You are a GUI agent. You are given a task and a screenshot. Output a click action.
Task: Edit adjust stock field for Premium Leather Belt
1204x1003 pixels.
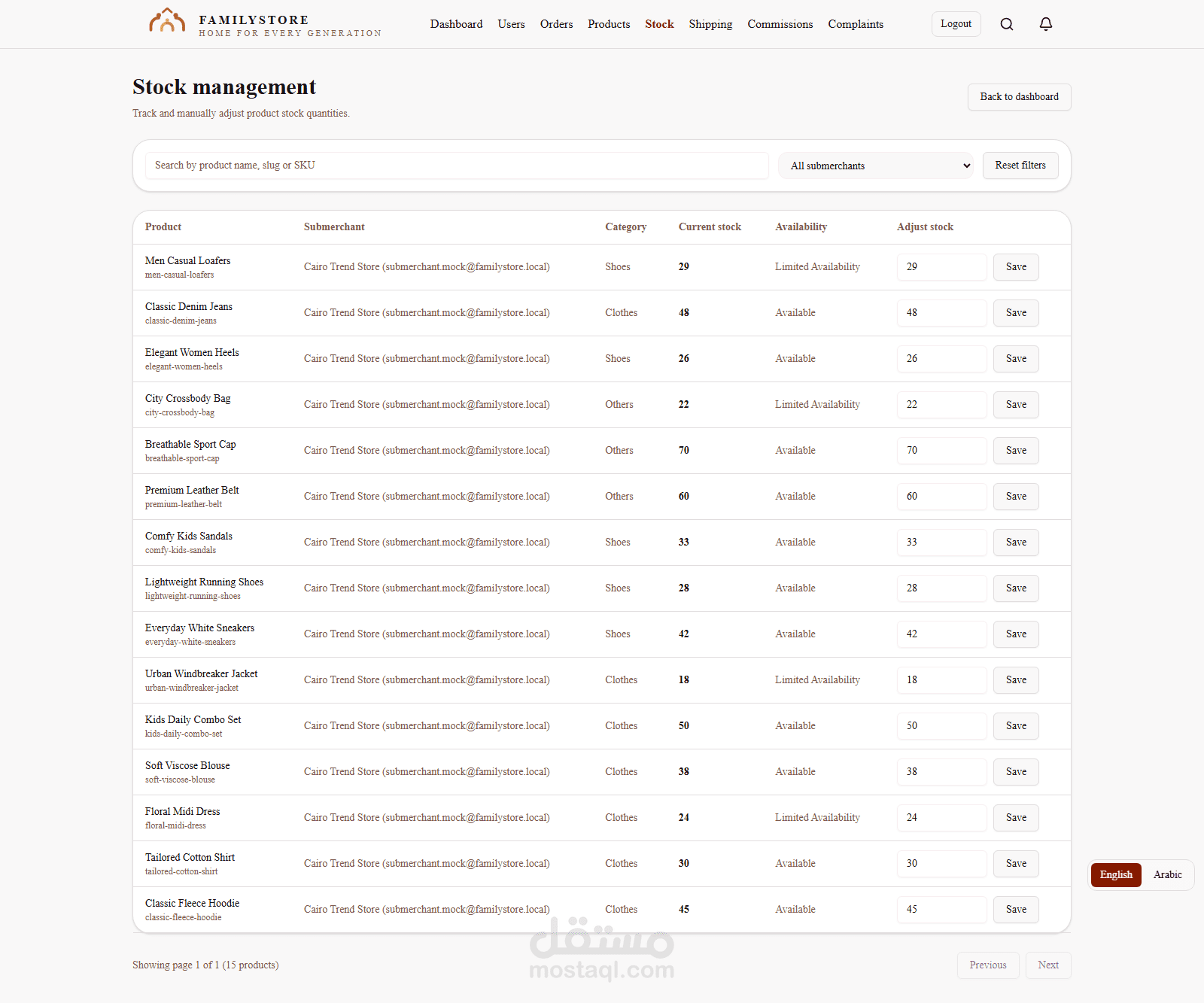pos(941,497)
